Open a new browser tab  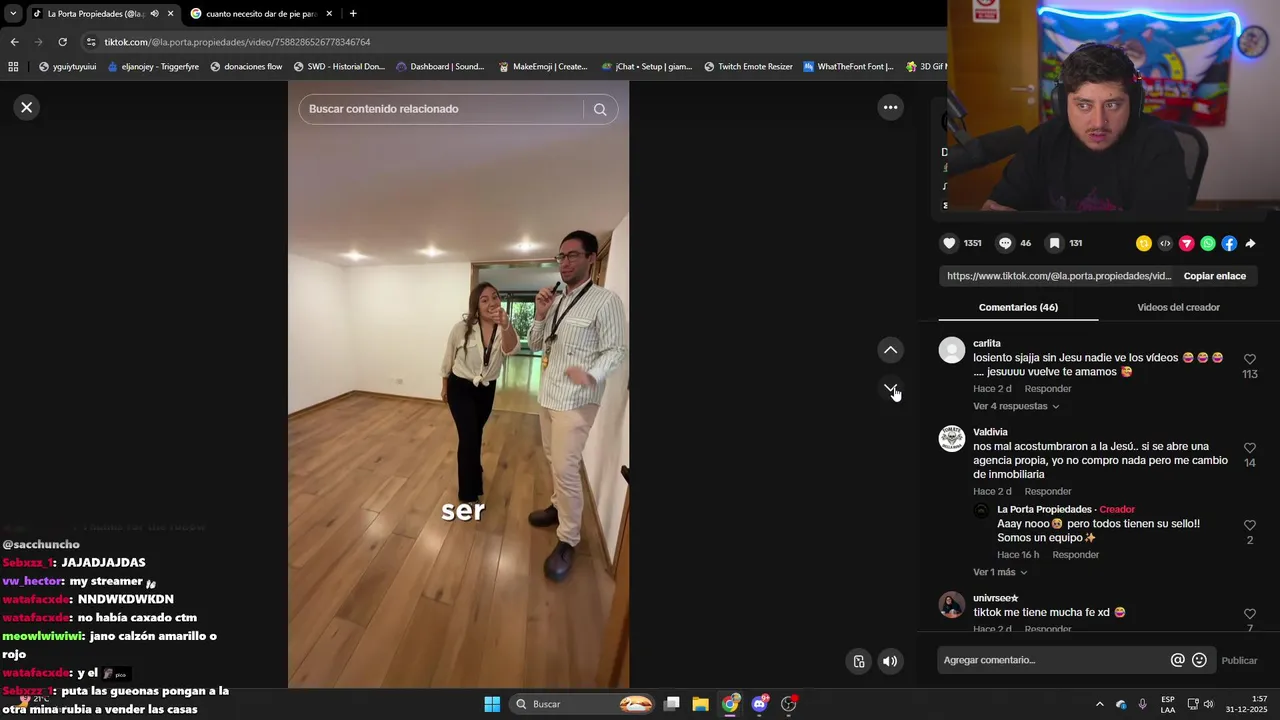tap(353, 14)
